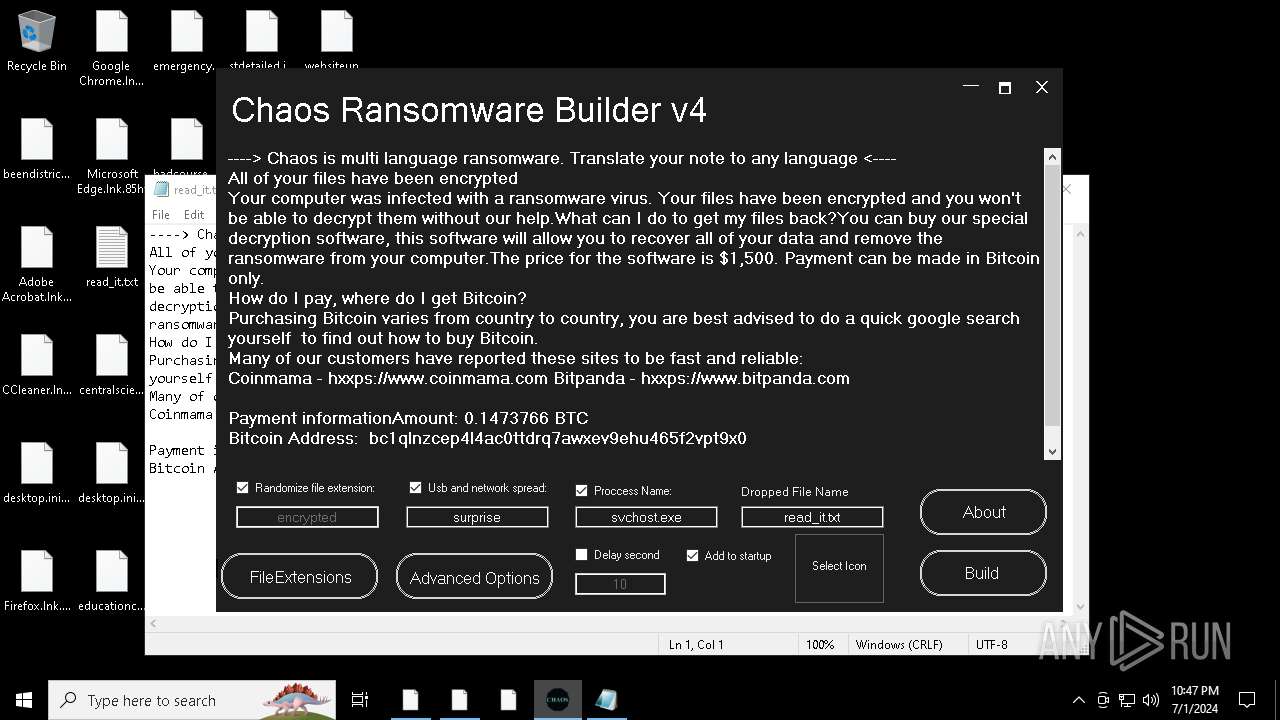Open the File menu in Notepad
Screen dimensions: 1280x720
[161, 215]
